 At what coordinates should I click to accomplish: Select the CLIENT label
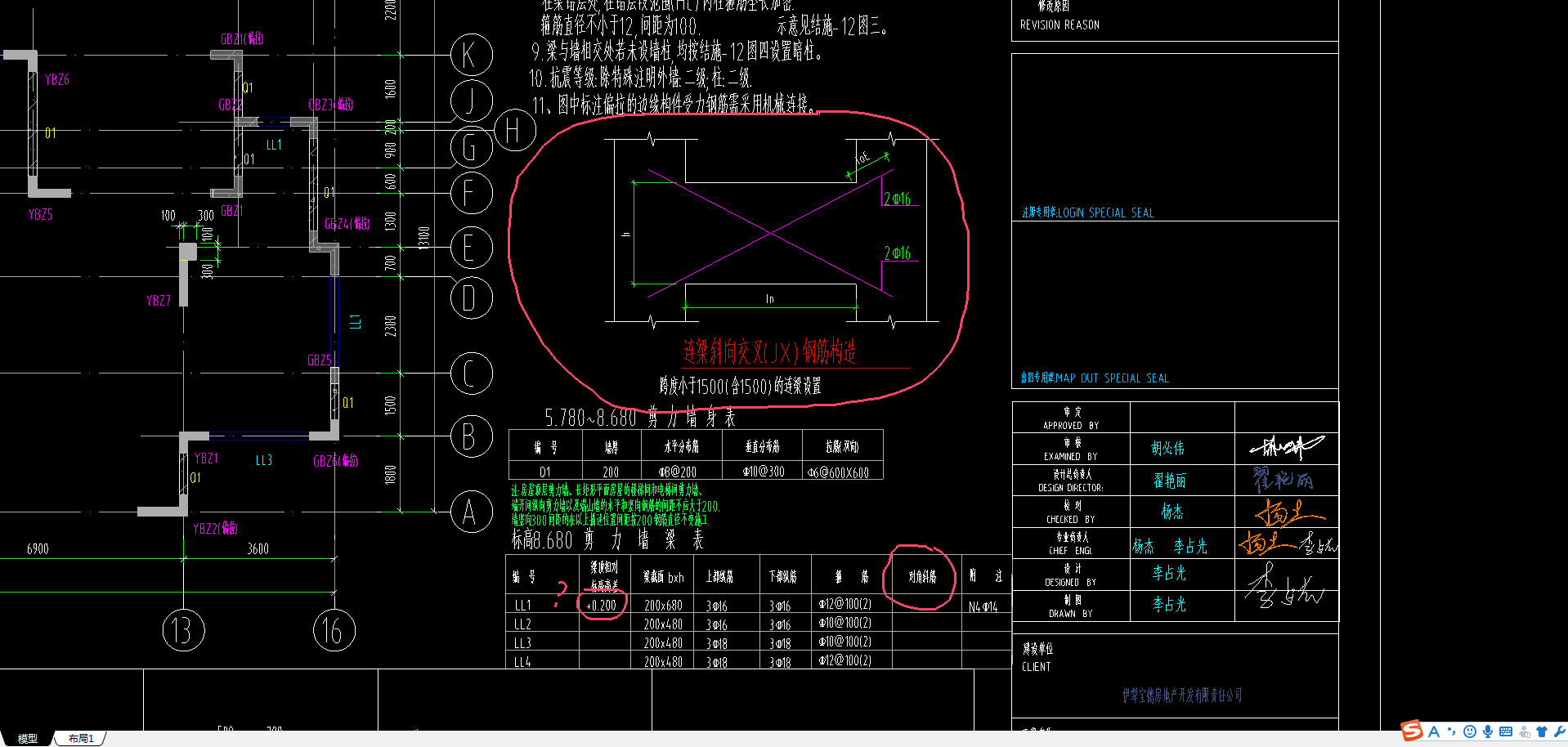1037,667
